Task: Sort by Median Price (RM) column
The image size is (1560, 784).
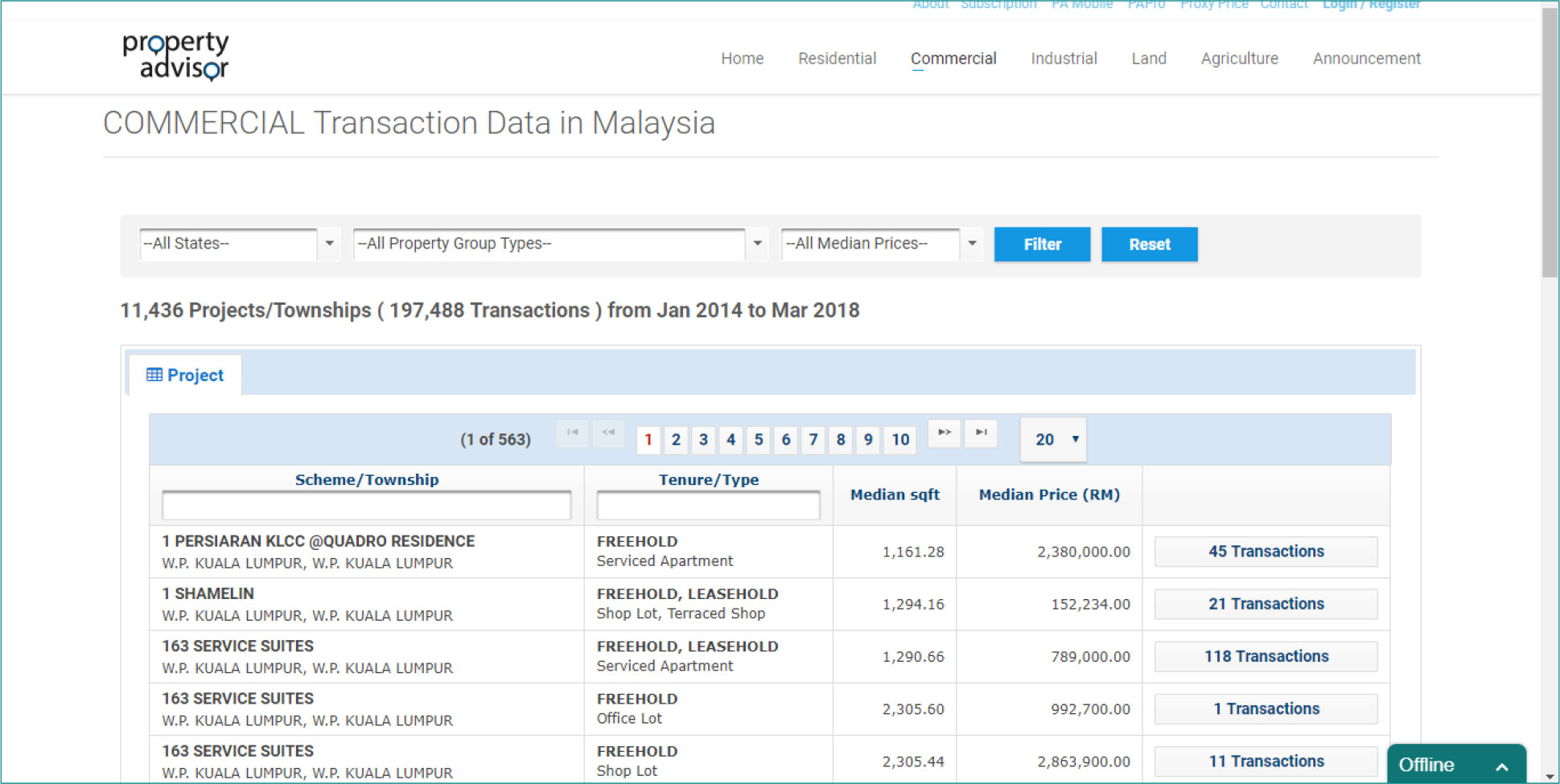Action: pos(1049,495)
